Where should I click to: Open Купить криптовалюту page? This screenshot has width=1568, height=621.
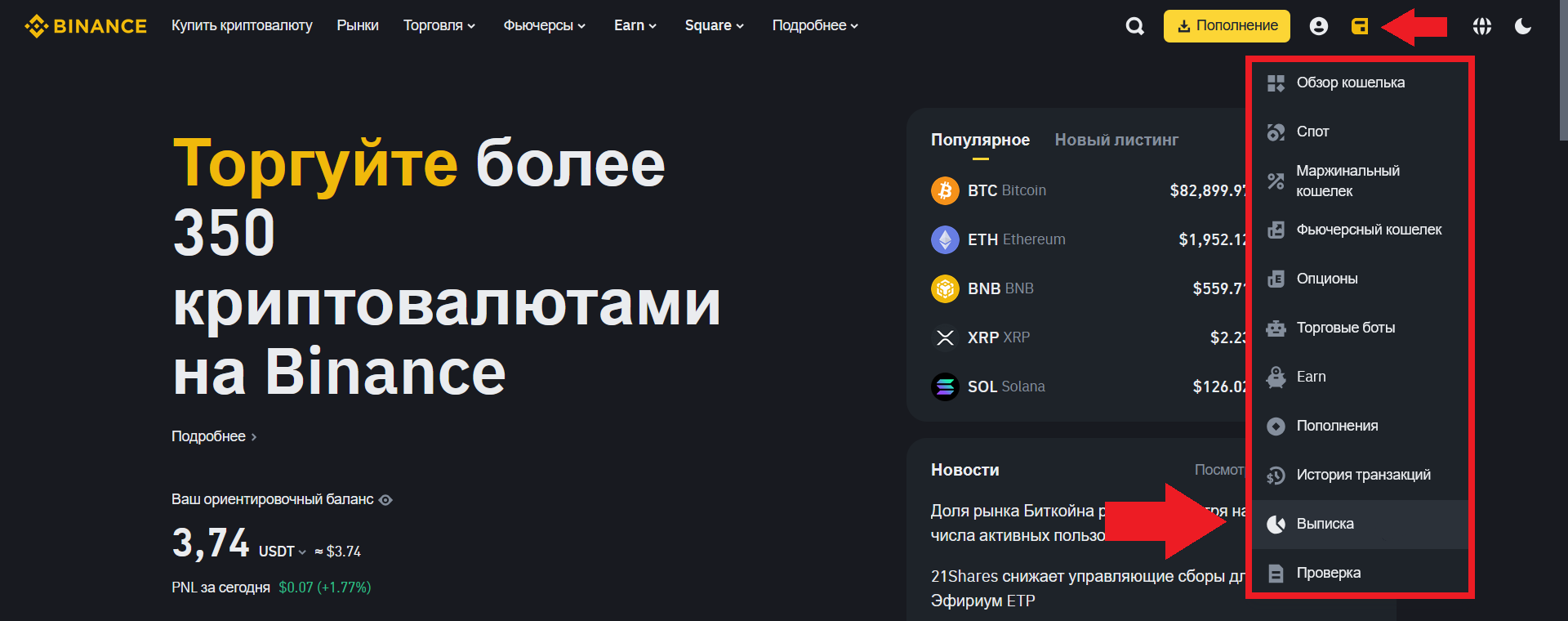[x=242, y=25]
